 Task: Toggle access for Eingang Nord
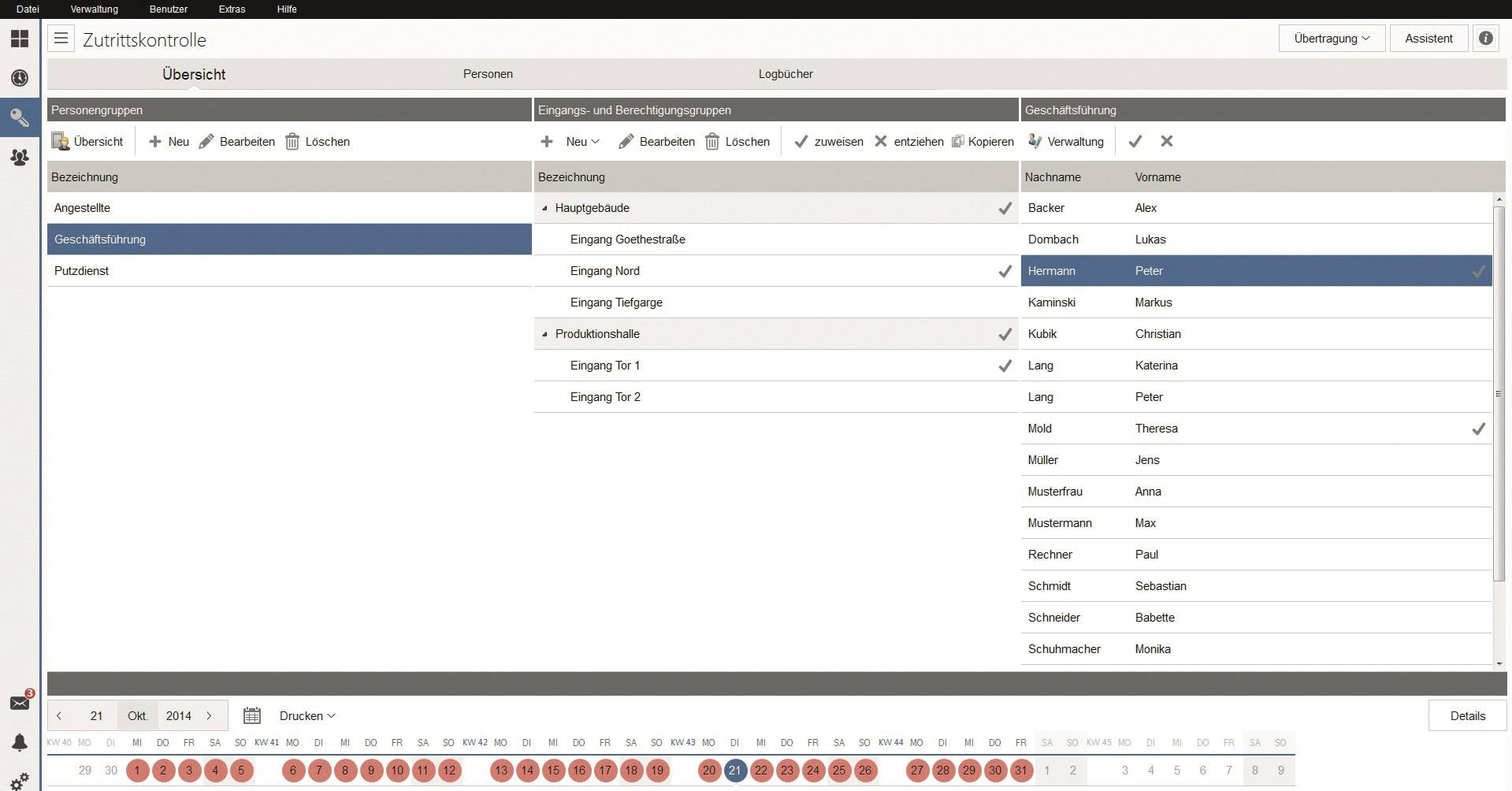1005,271
